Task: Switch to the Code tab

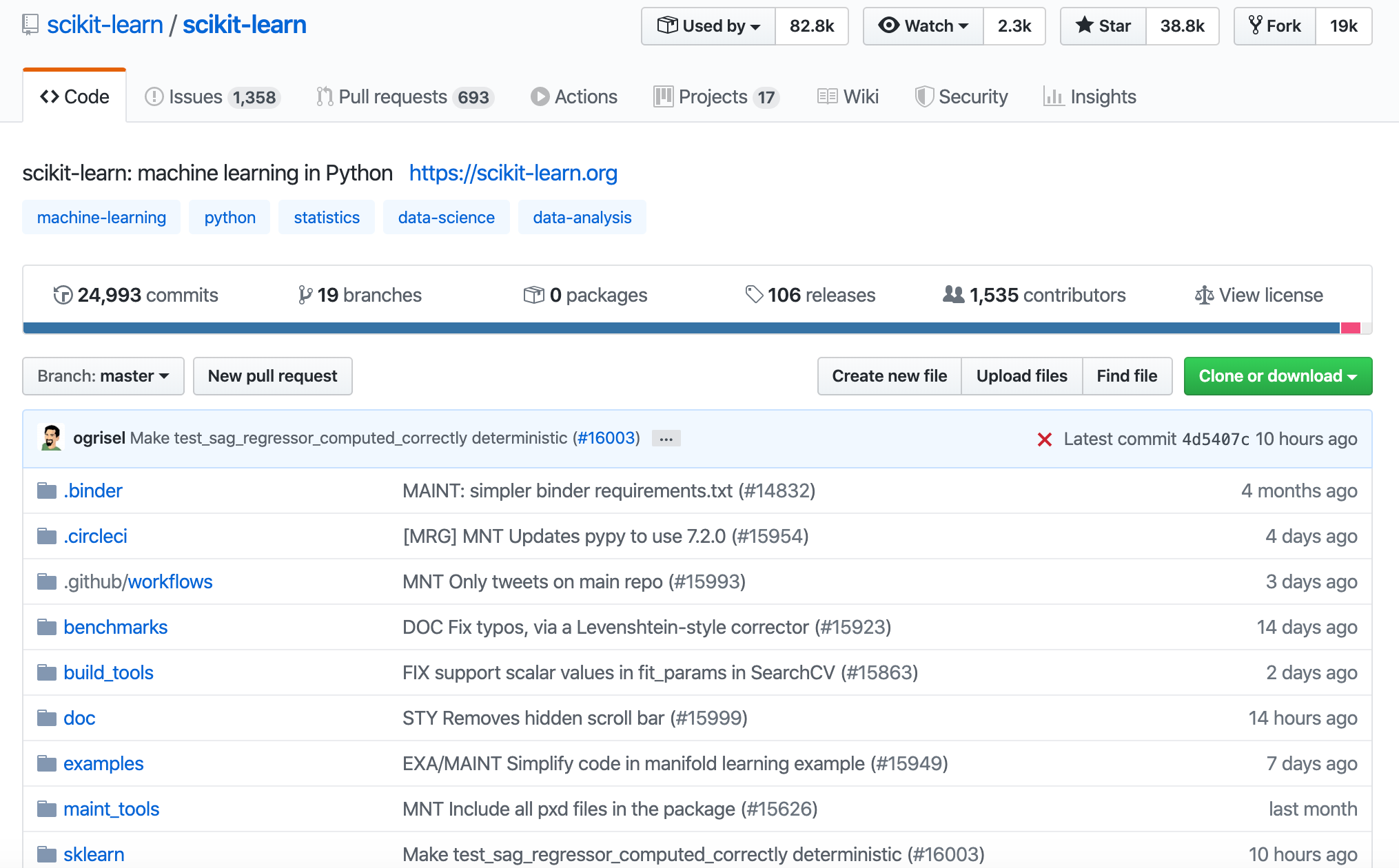Action: (x=74, y=96)
